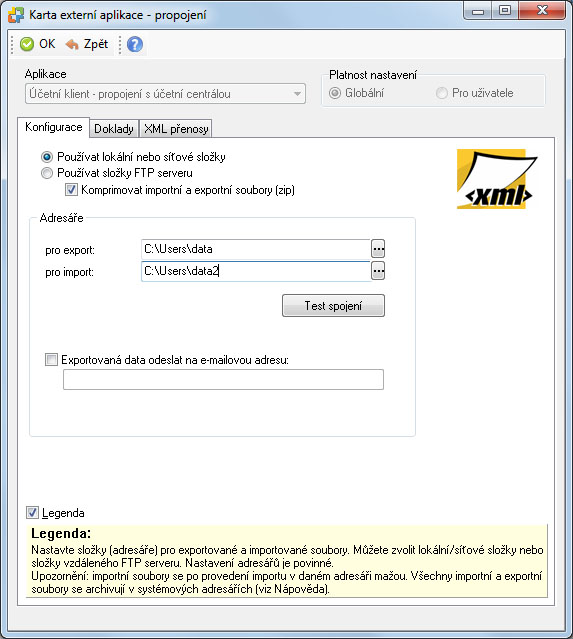Select the option to use FTP server folders
Viewport: 573px width, 639px height.
(47, 173)
